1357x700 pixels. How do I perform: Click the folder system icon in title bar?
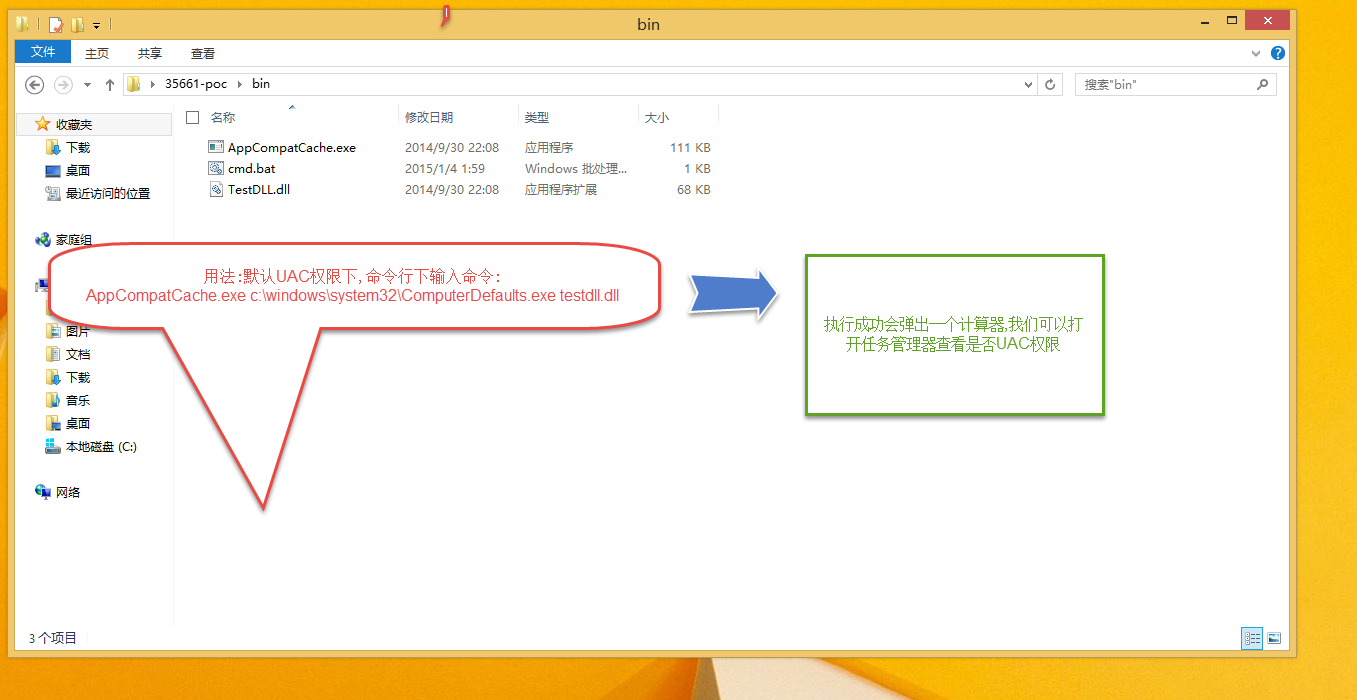click(x=23, y=24)
